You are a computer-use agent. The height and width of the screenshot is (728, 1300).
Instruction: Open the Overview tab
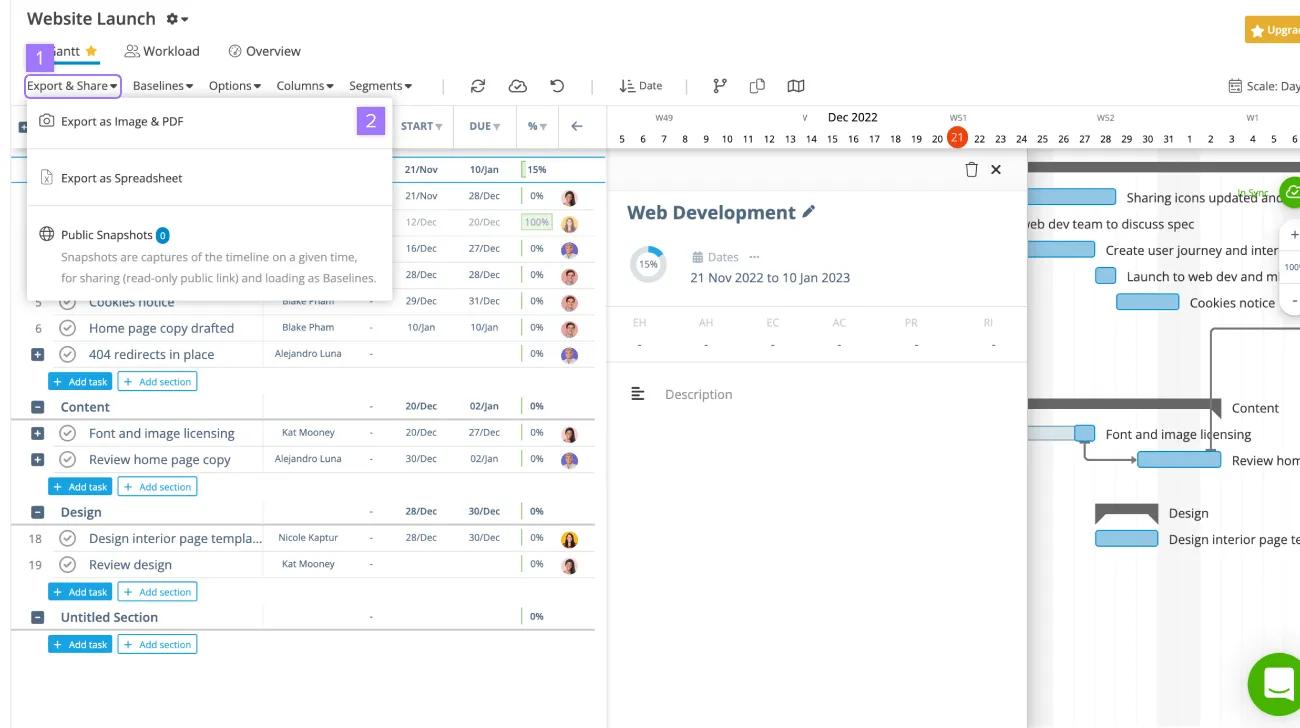[264, 51]
